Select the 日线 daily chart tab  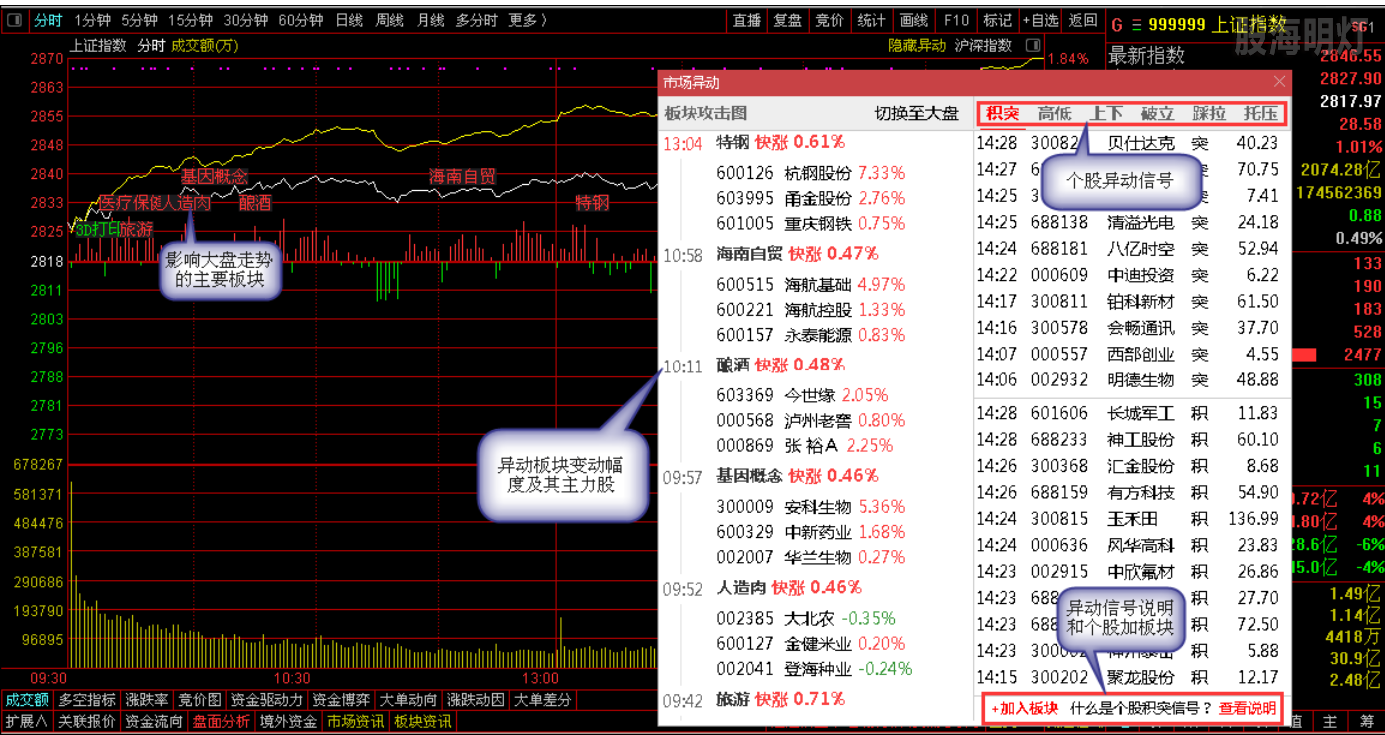point(349,21)
